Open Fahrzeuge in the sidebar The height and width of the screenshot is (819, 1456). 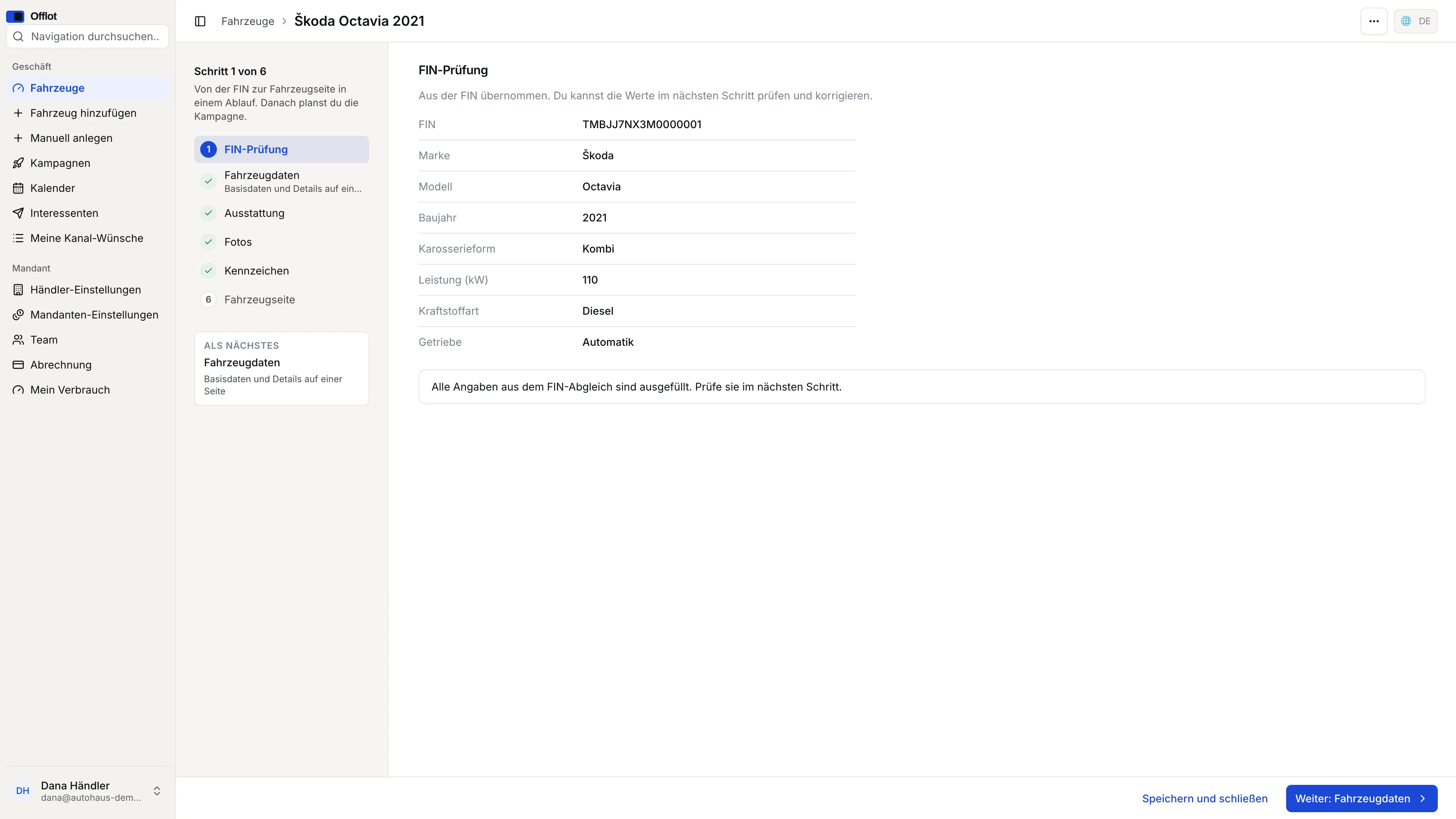88,88
